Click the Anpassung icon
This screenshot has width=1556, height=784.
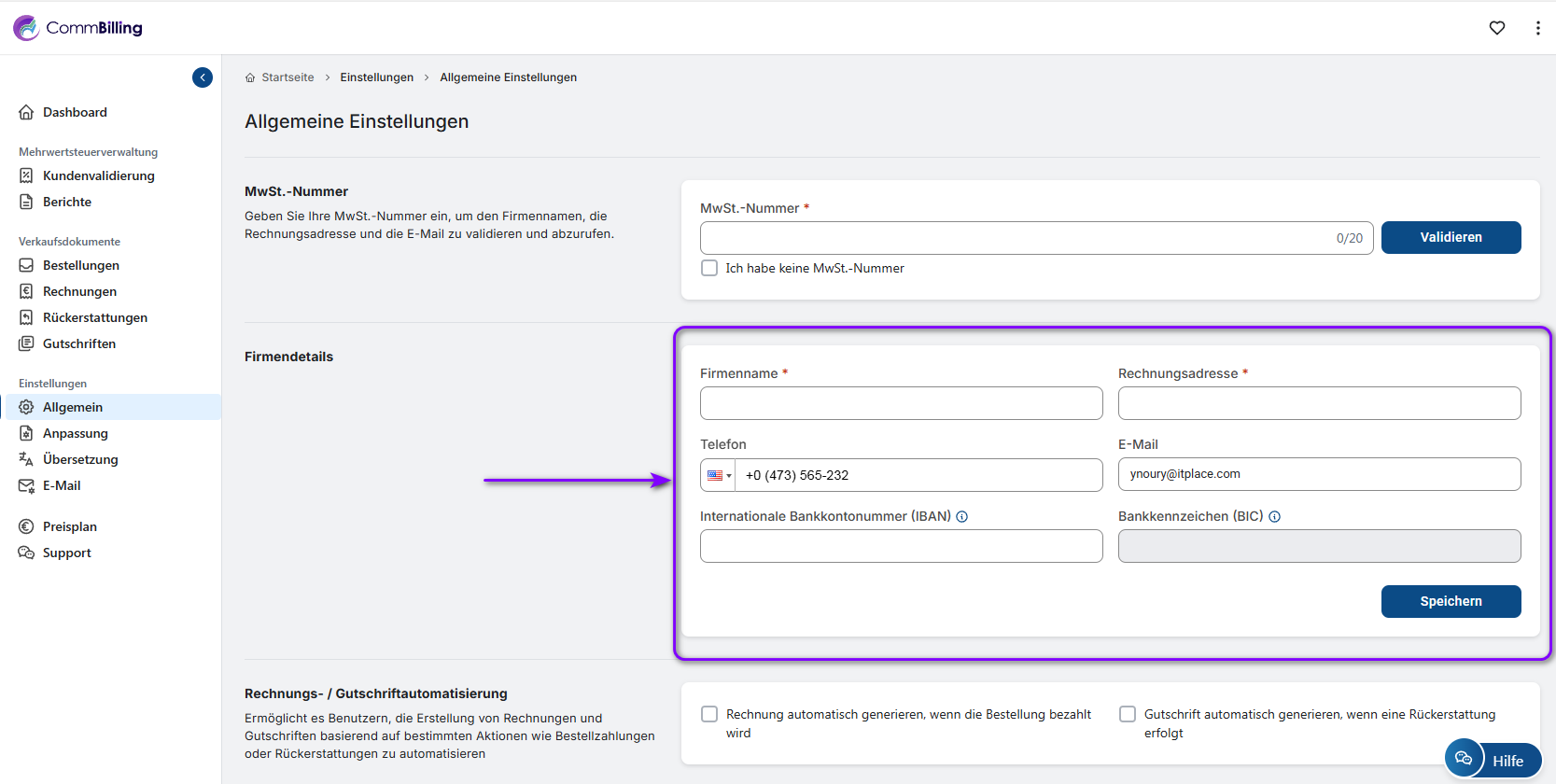point(26,433)
